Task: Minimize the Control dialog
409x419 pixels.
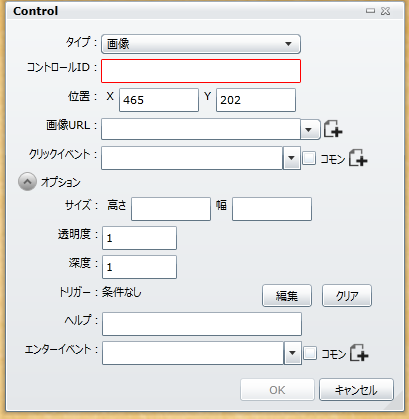Action: tap(370, 11)
